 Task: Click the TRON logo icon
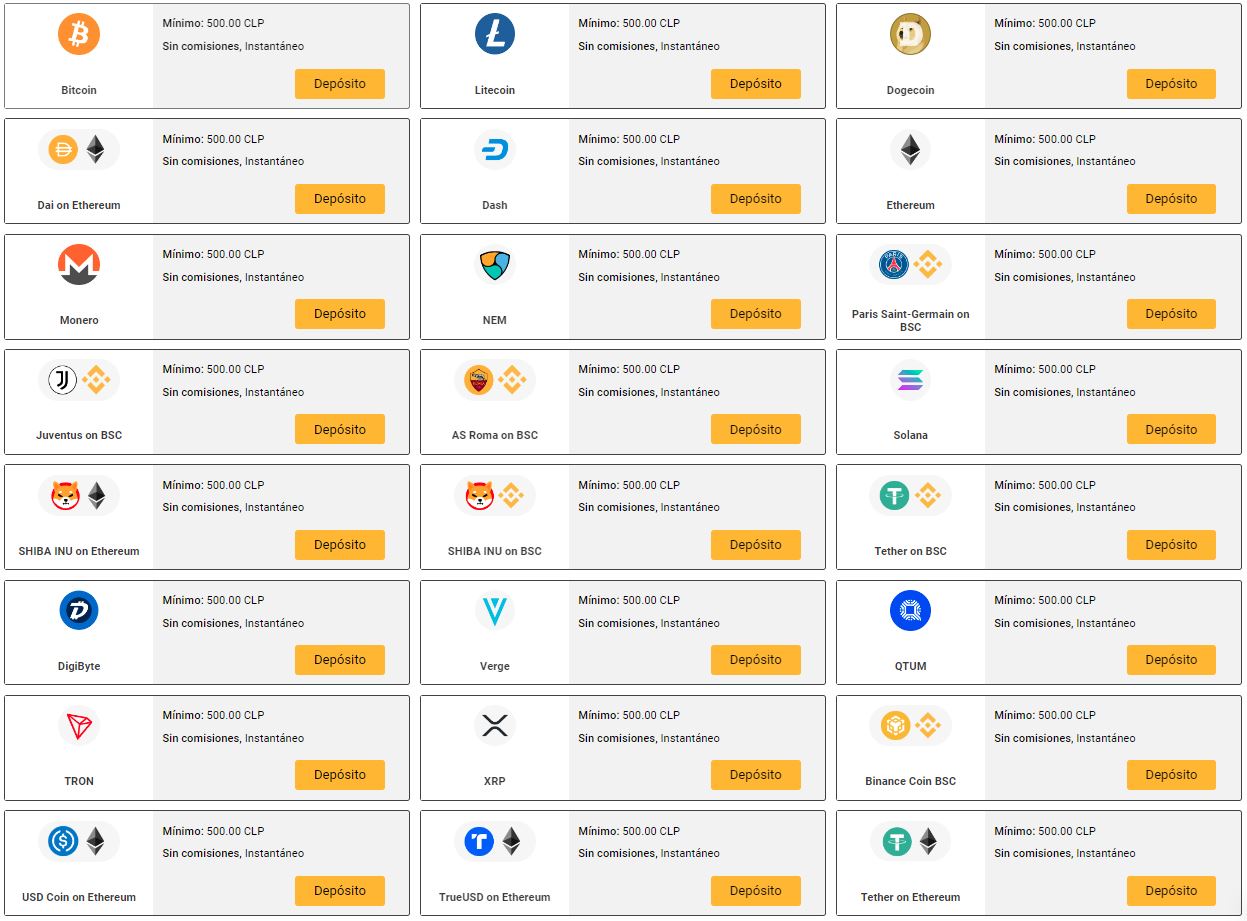tap(79, 726)
